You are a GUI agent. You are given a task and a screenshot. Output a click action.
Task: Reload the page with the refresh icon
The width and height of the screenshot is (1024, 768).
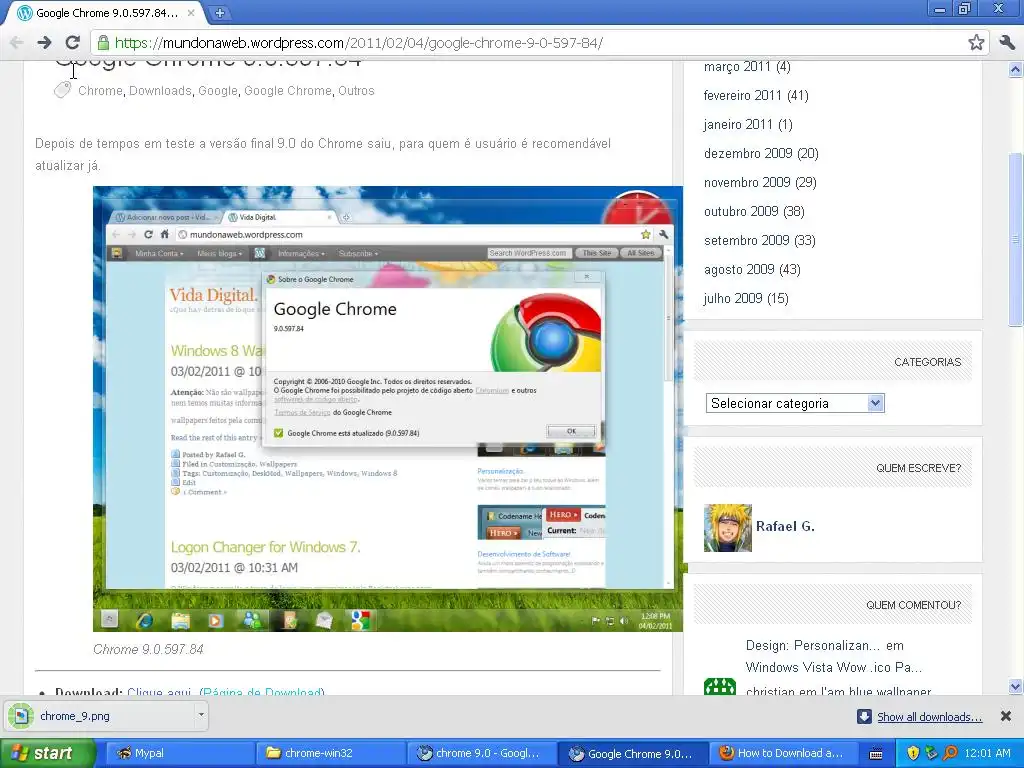pos(72,43)
